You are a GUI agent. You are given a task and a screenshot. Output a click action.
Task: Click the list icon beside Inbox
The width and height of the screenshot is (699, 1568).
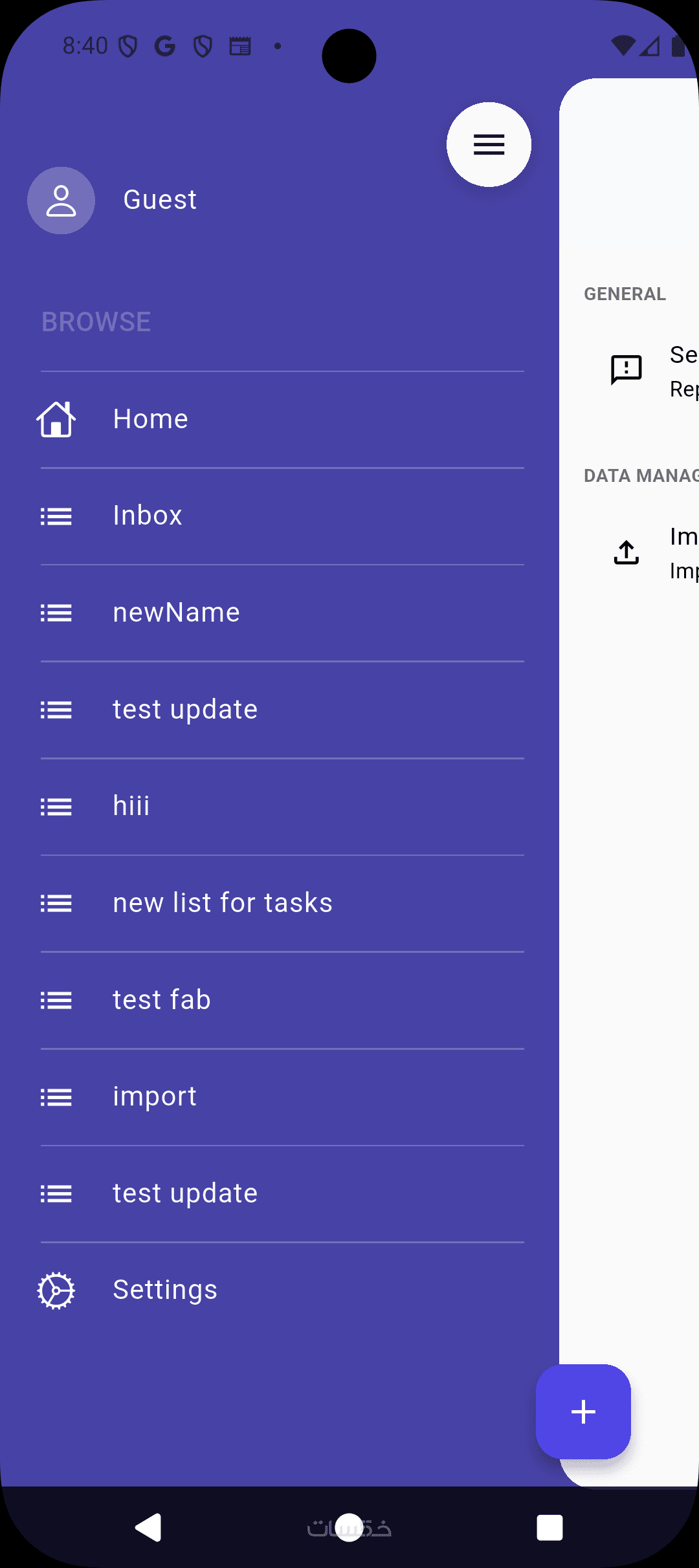click(x=56, y=516)
